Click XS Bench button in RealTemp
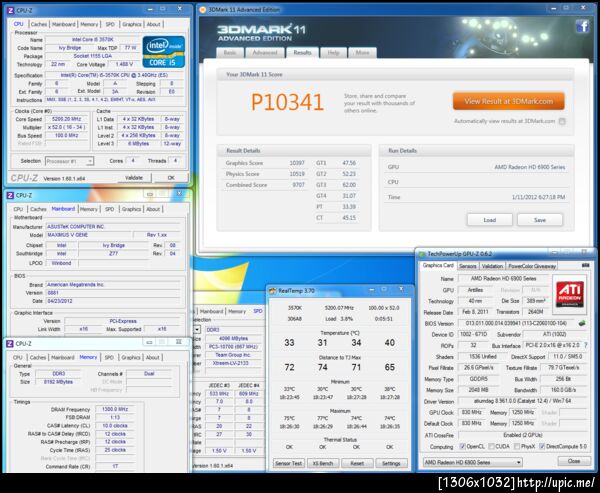 (x=323, y=463)
